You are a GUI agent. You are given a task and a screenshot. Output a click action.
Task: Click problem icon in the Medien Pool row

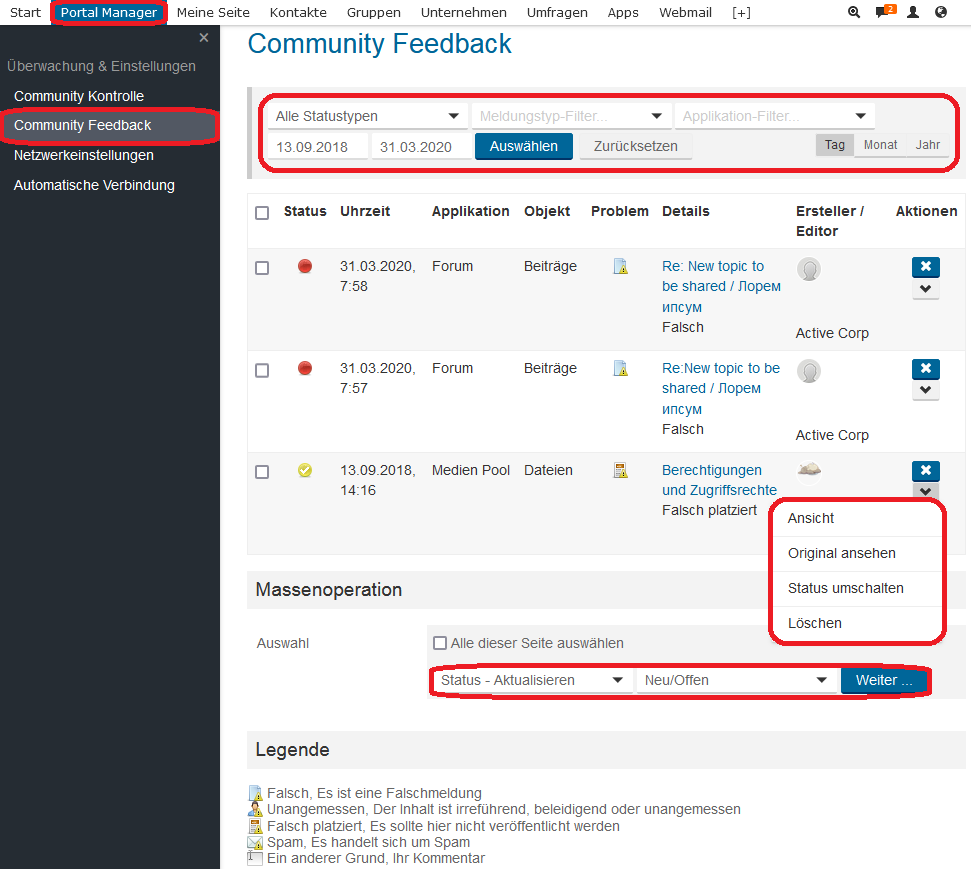[x=620, y=470]
